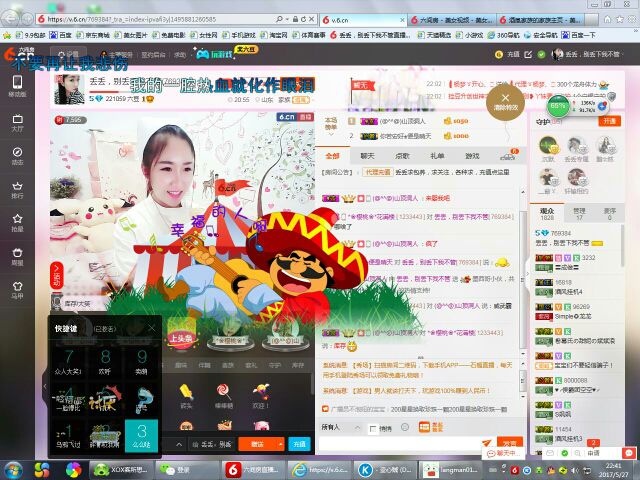640x480 pixels.
Task: Click the blue recharge button in gift bar
Action: tap(300, 444)
